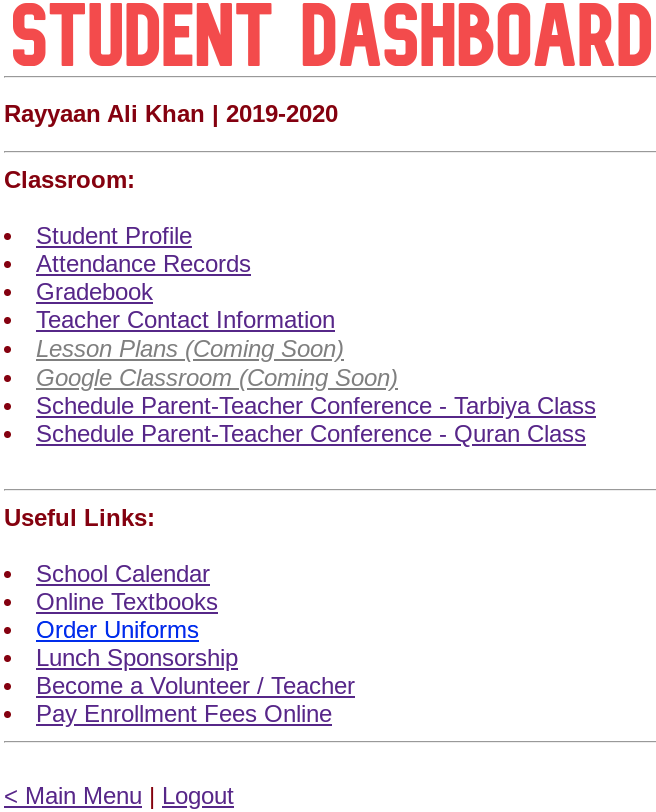656x812 pixels.
Task: Click Teacher Contact Information
Action: [185, 320]
